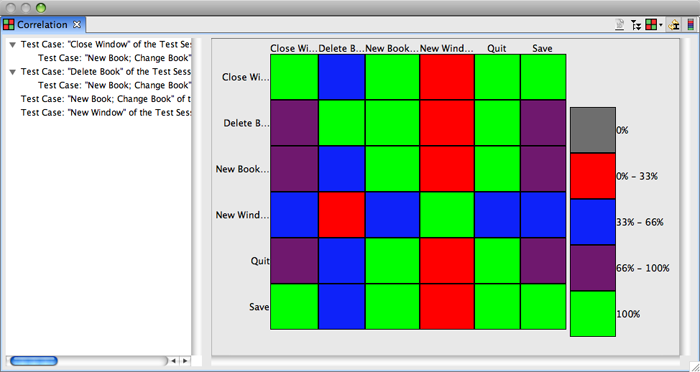700x372 pixels.
Task: Click the "Close Wi..." column header
Action: 294,48
